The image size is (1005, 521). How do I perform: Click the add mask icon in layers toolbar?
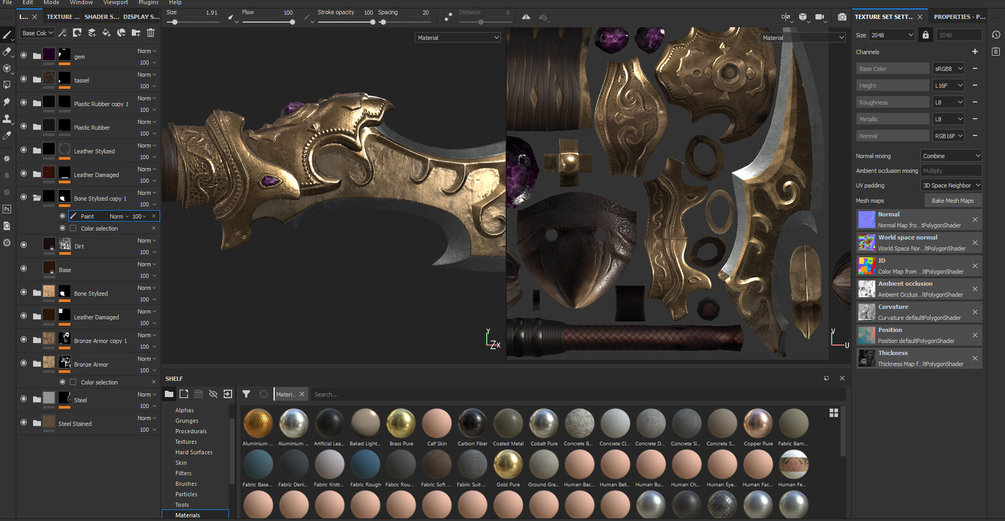pos(77,33)
